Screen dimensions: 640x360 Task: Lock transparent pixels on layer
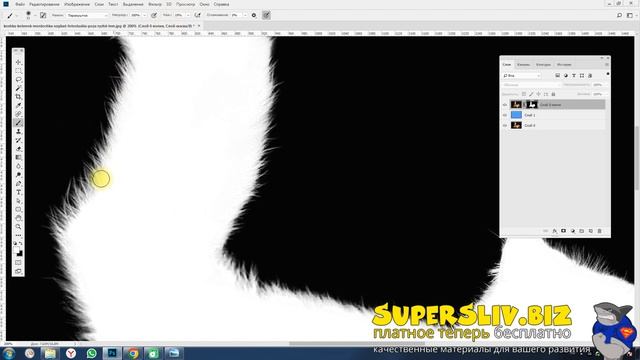(x=524, y=94)
